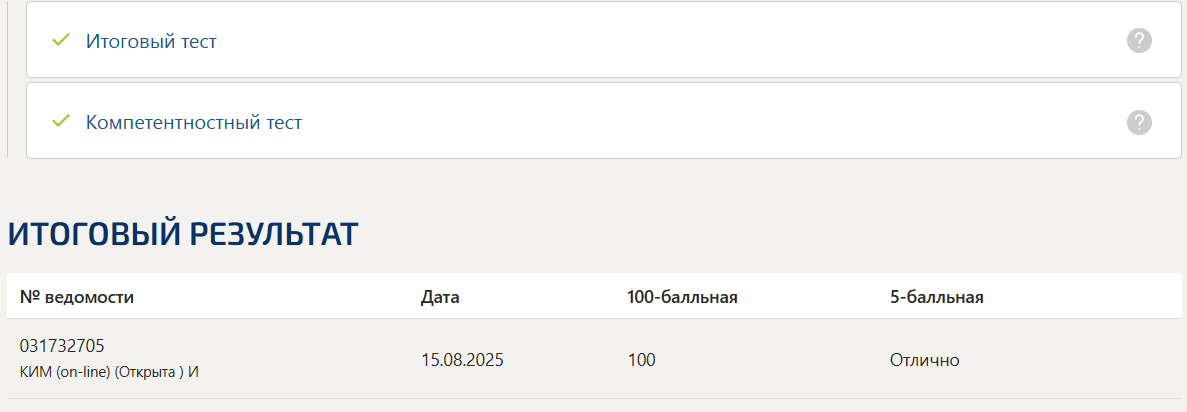Screen dimensions: 1187x412
Task: Click the trailing И letter in statement line
Action: (193, 373)
